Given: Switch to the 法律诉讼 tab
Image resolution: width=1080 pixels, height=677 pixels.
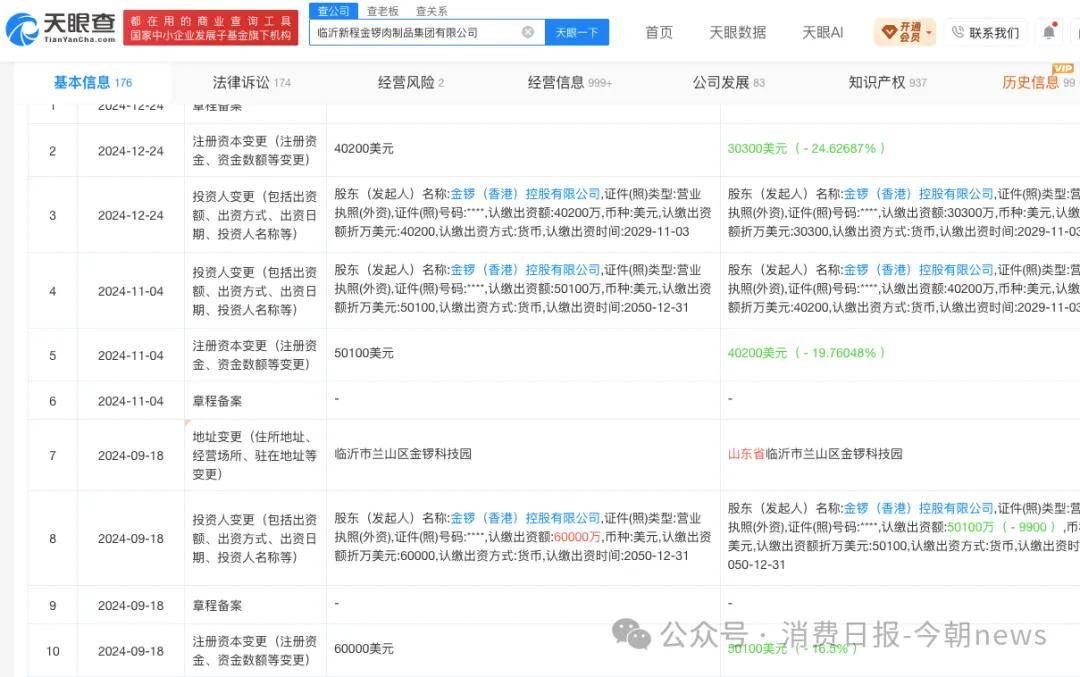Looking at the screenshot, I should point(251,83).
